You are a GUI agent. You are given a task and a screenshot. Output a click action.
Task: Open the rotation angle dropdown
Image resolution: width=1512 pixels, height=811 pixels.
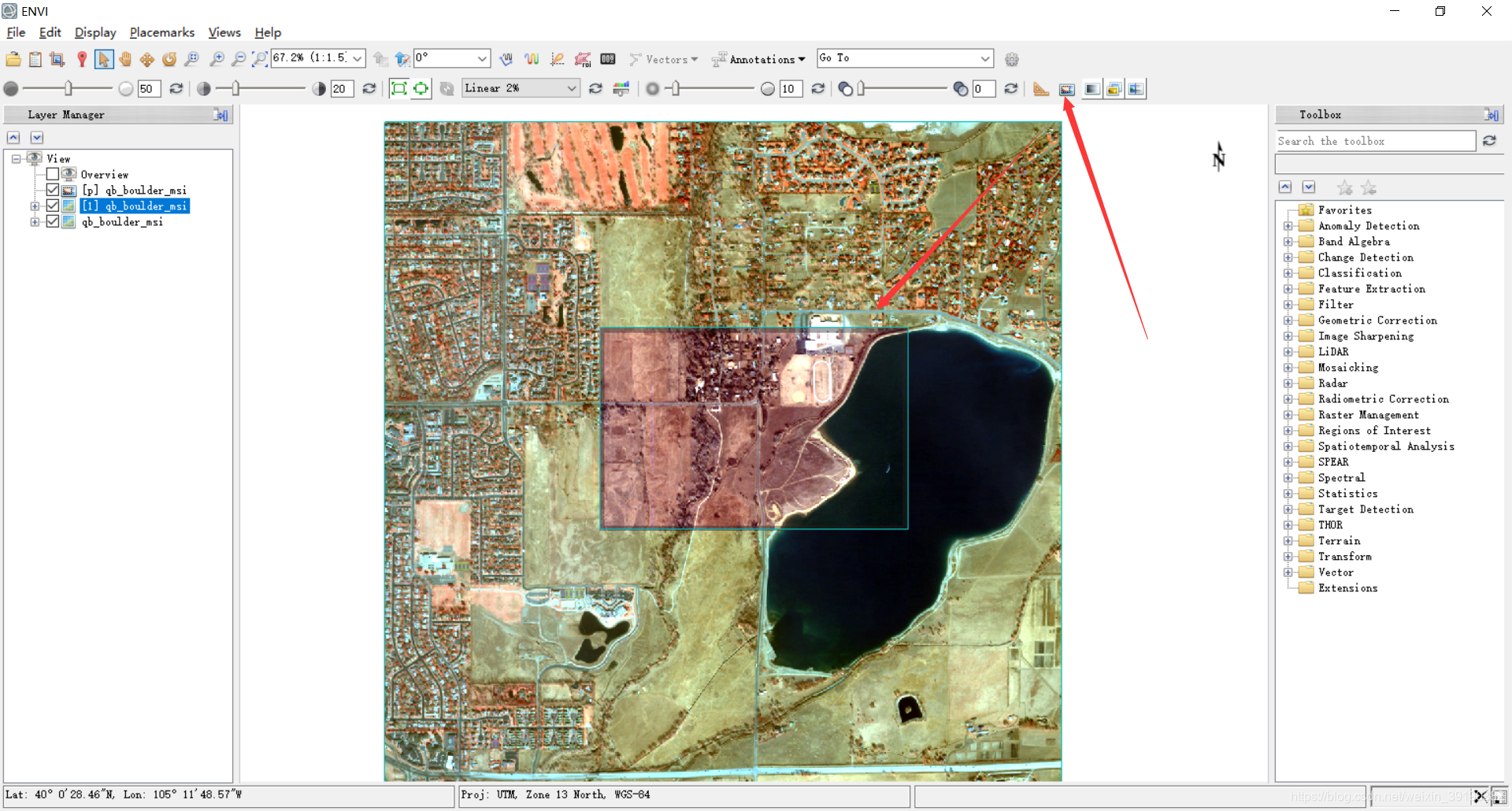[x=482, y=58]
